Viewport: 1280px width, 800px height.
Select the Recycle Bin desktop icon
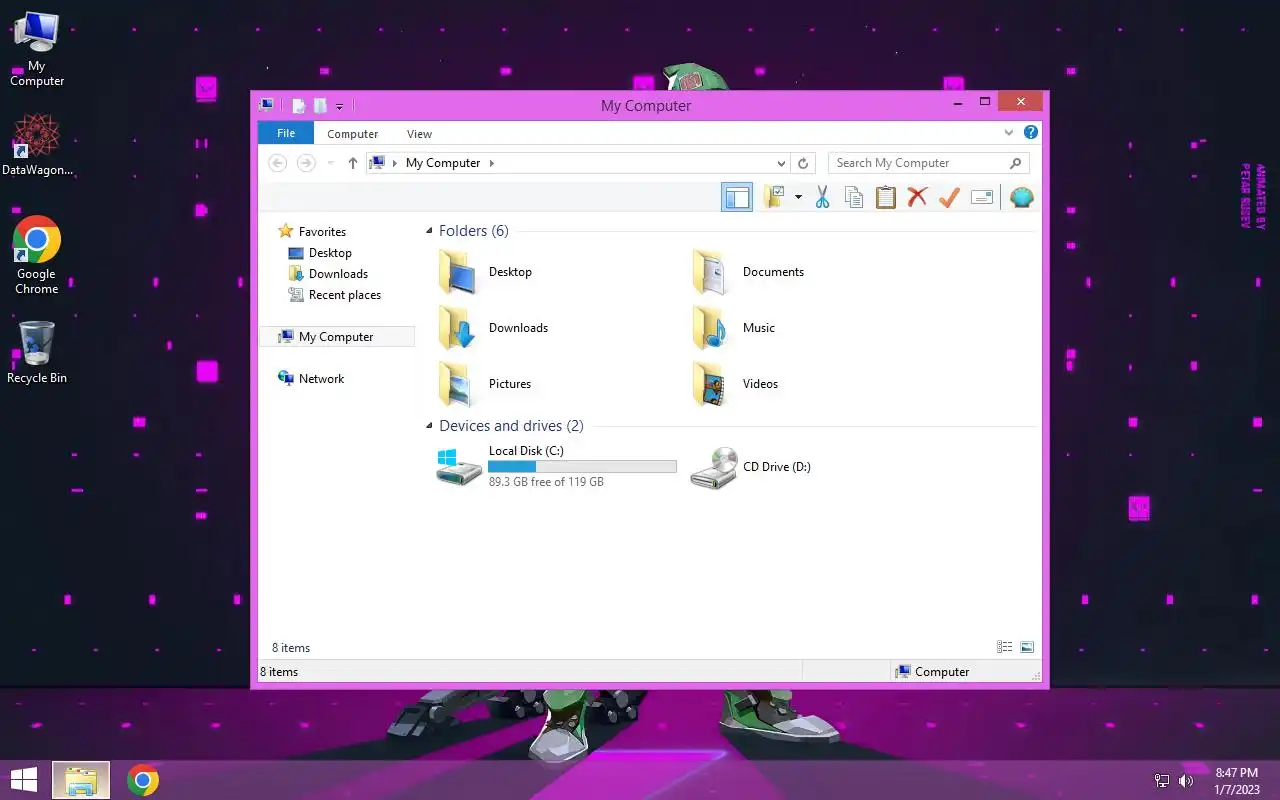coord(37,352)
